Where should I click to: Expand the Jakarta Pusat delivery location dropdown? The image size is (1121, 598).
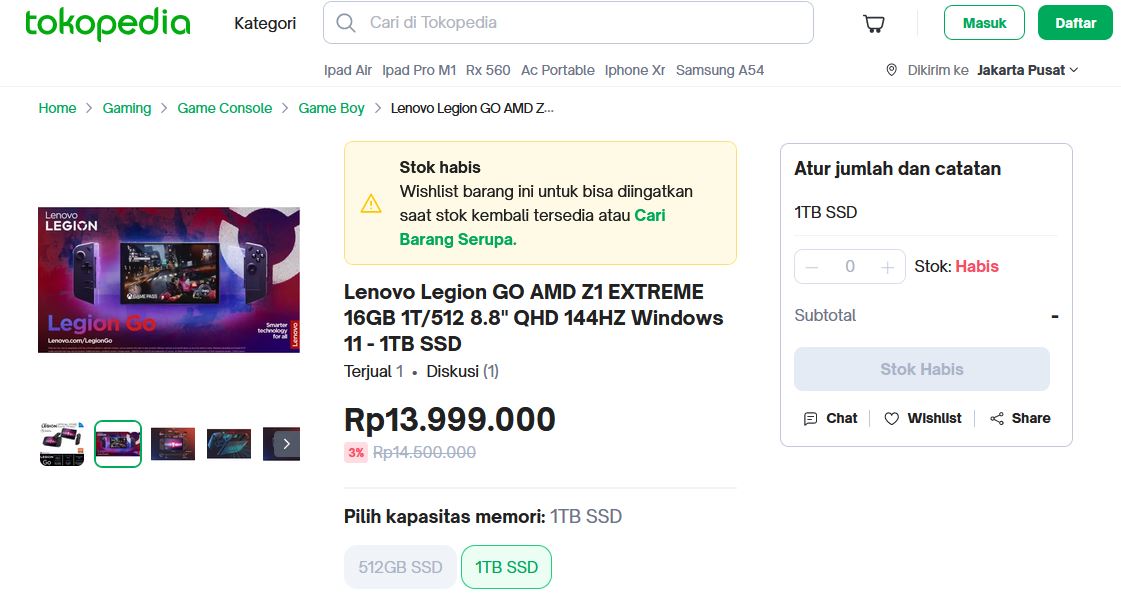1028,70
